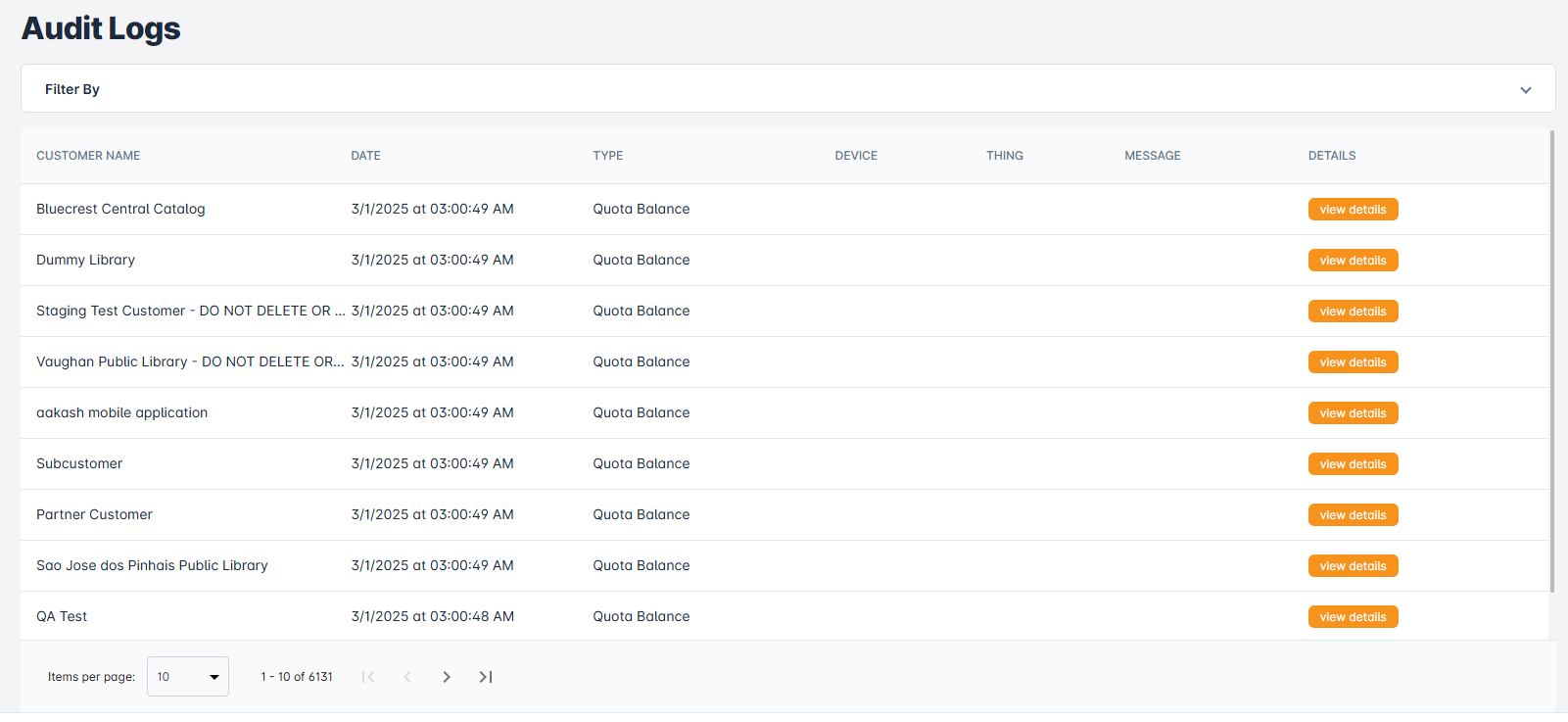This screenshot has height=722, width=1568.
Task: Click the Date column header
Action: tap(365, 156)
